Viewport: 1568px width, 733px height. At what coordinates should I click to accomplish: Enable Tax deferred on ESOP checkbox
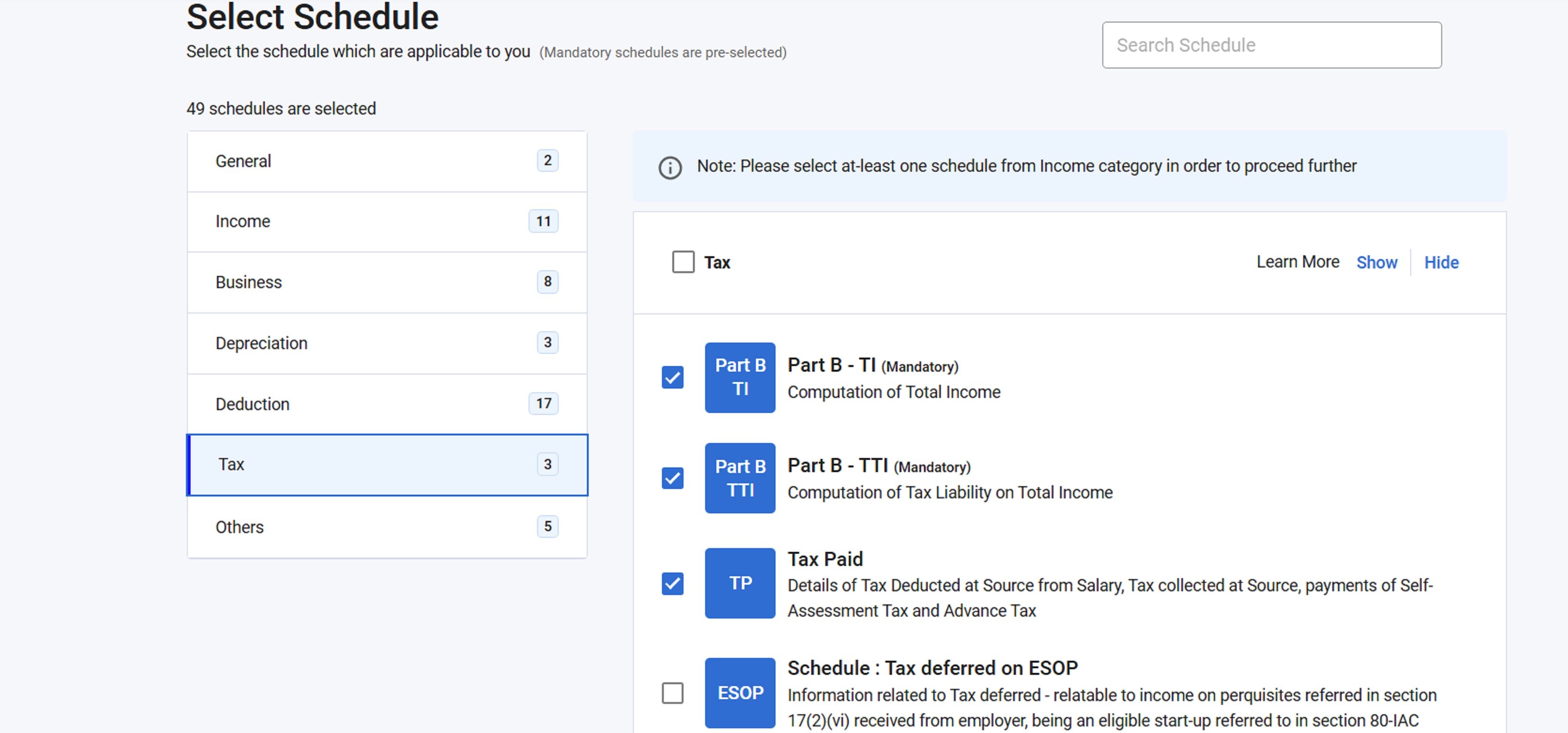coord(673,693)
